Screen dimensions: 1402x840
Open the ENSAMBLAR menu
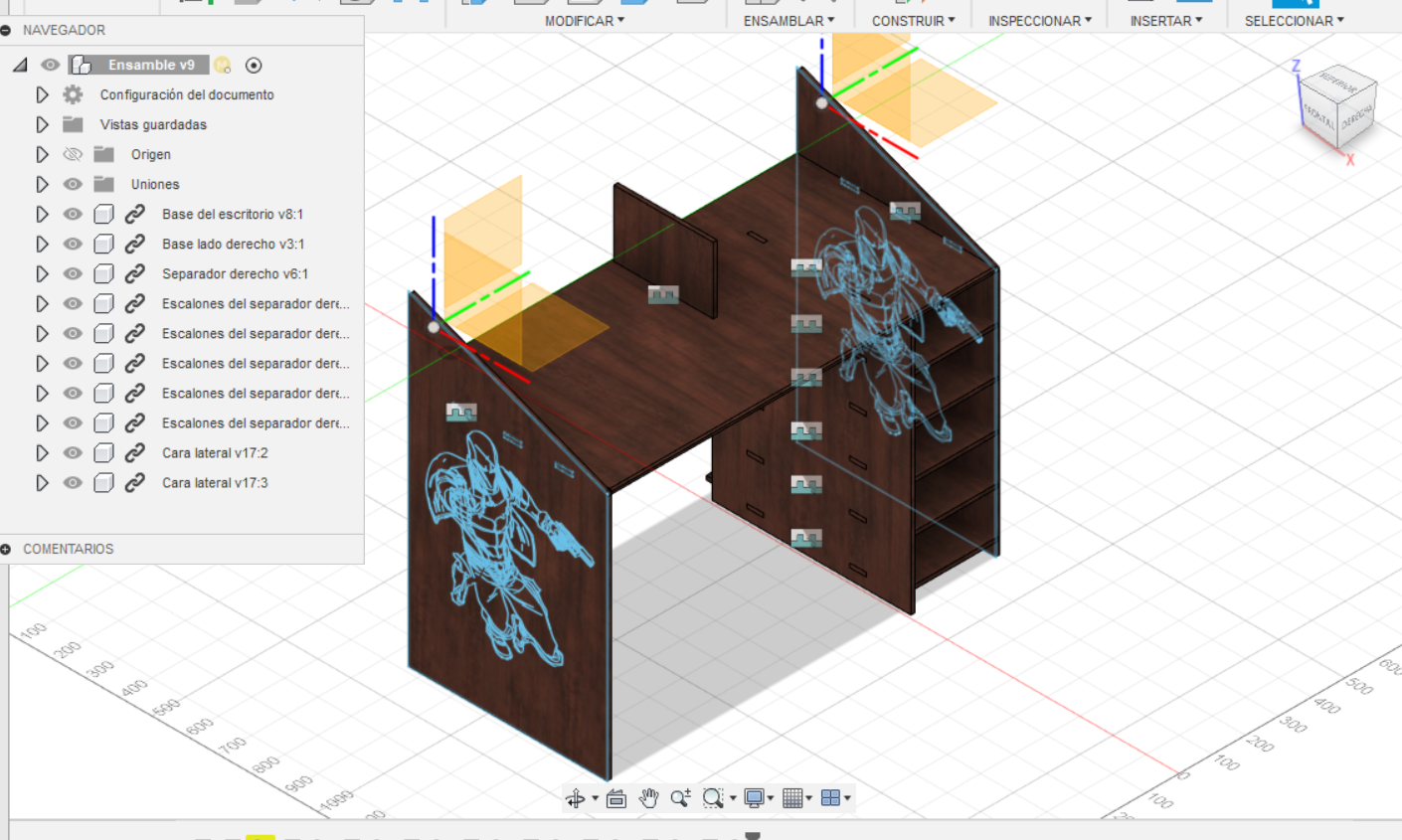click(x=789, y=21)
